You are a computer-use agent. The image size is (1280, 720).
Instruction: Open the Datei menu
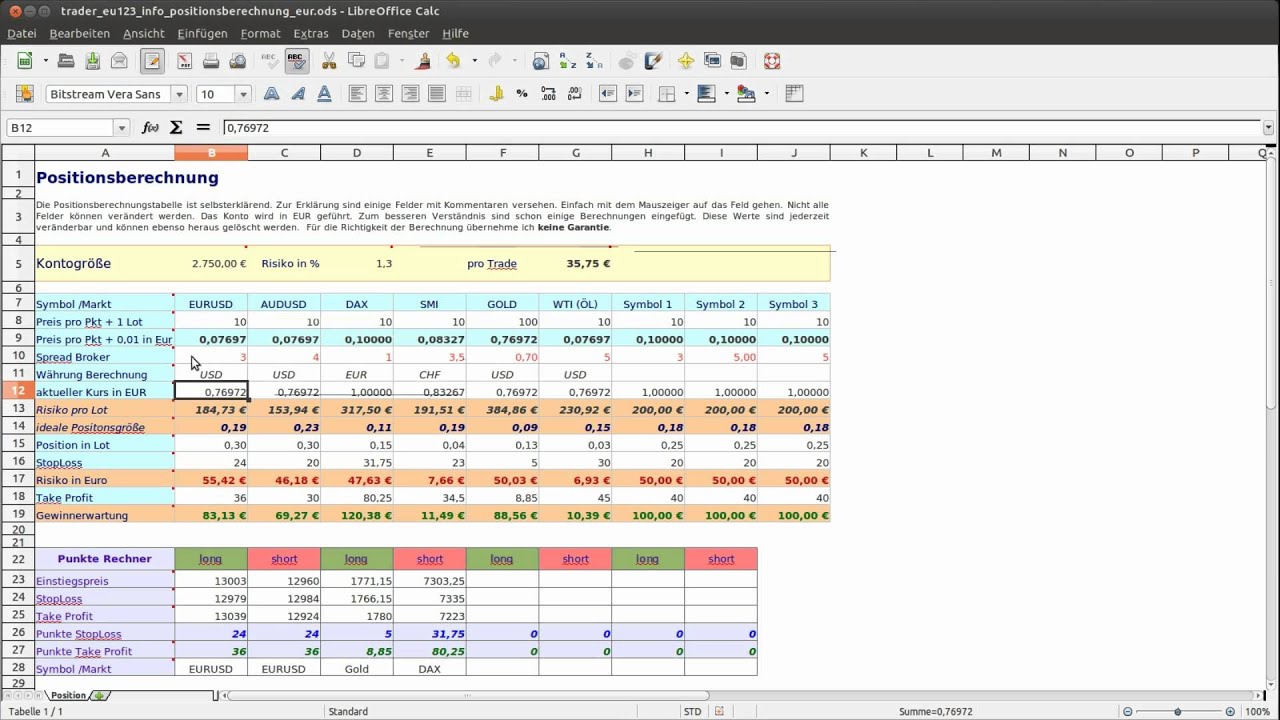tap(22, 33)
